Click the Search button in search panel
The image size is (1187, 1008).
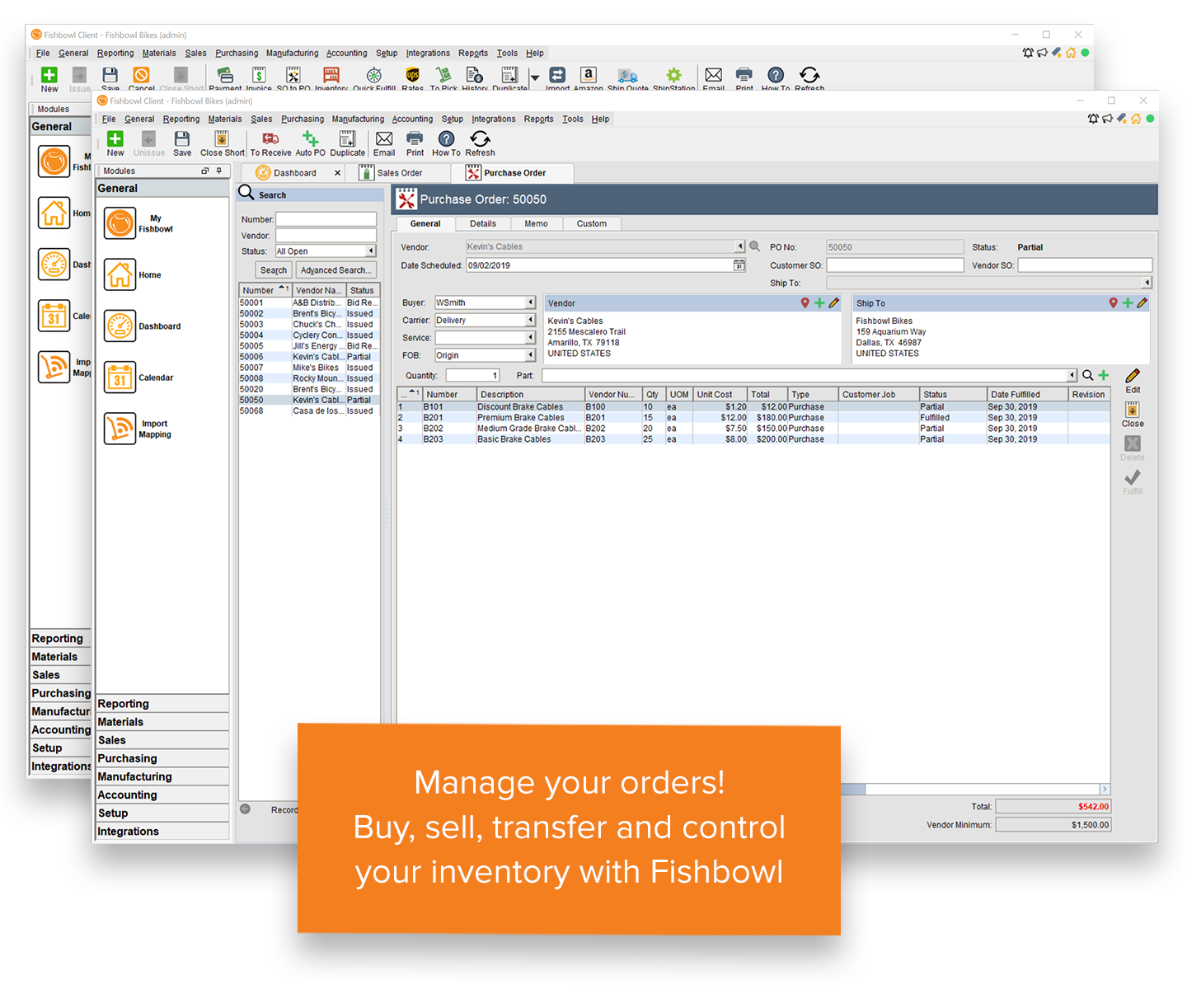(274, 270)
